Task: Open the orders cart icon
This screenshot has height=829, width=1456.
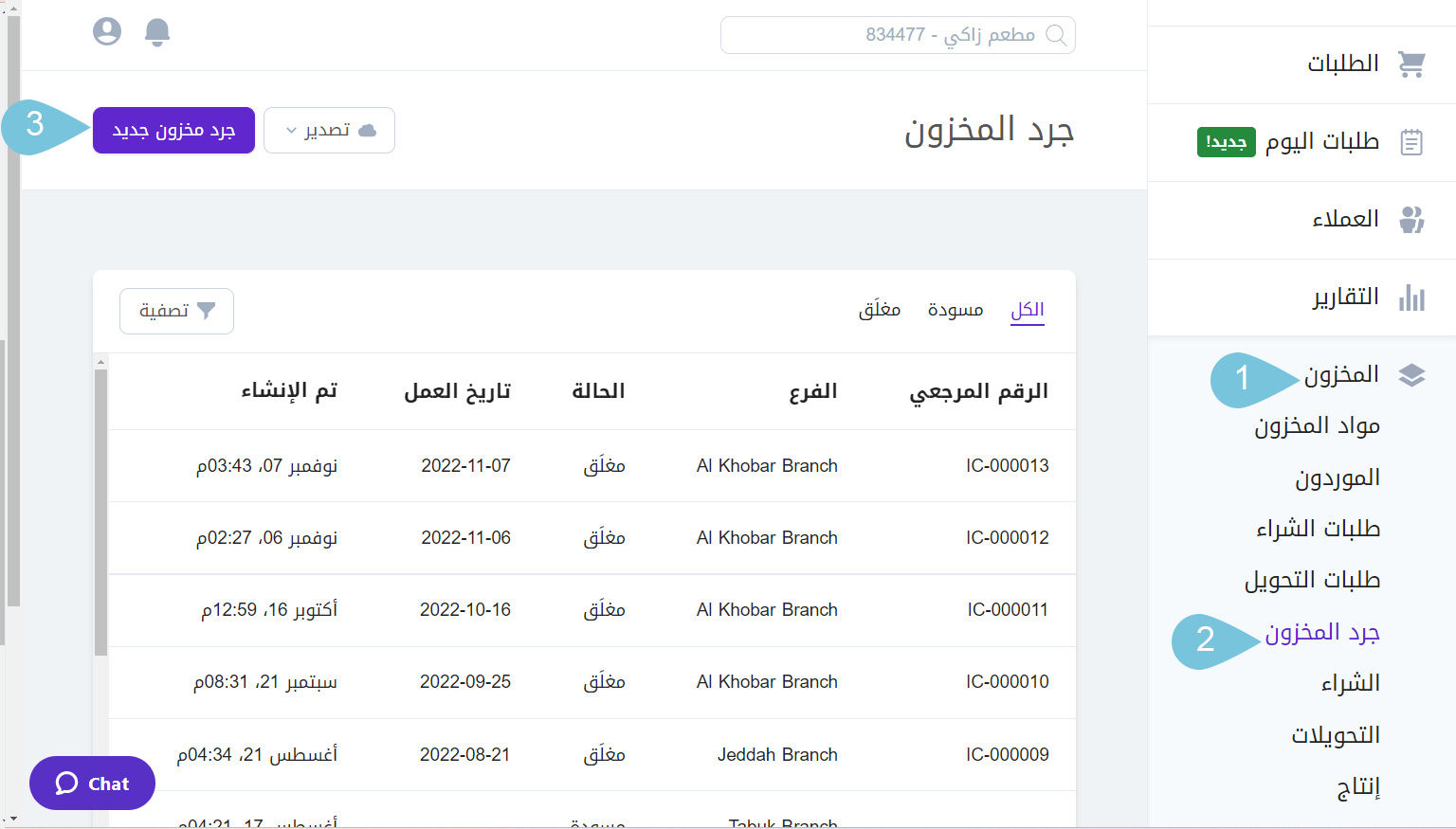Action: (x=1412, y=63)
